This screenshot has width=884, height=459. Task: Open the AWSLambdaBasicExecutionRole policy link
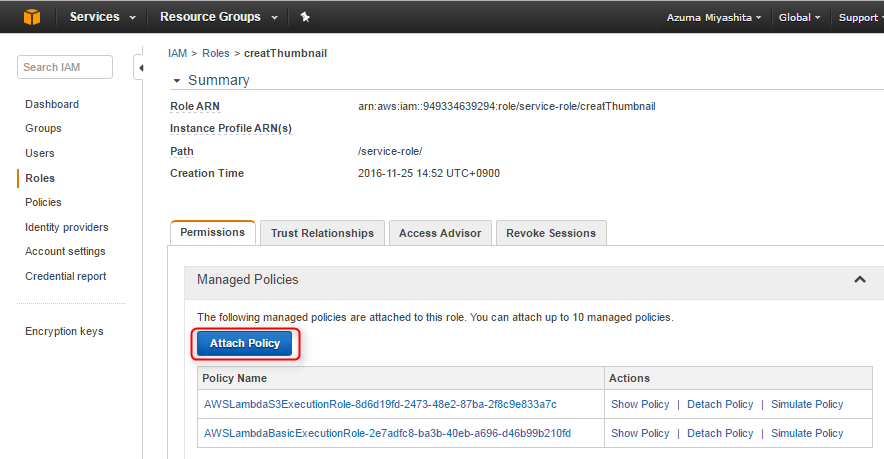coord(387,433)
